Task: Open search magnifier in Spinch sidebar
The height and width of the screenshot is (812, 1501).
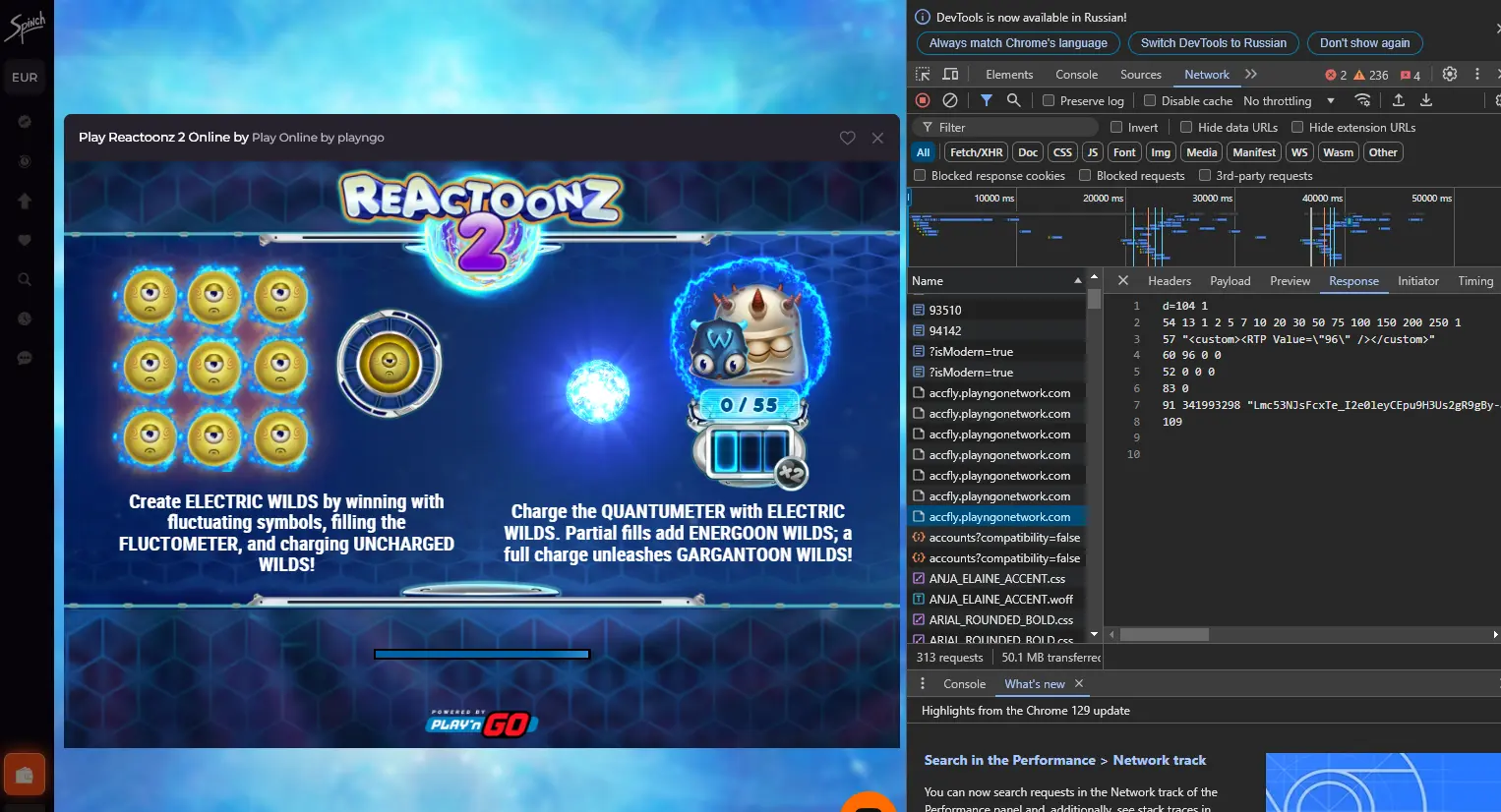Action: (25, 279)
